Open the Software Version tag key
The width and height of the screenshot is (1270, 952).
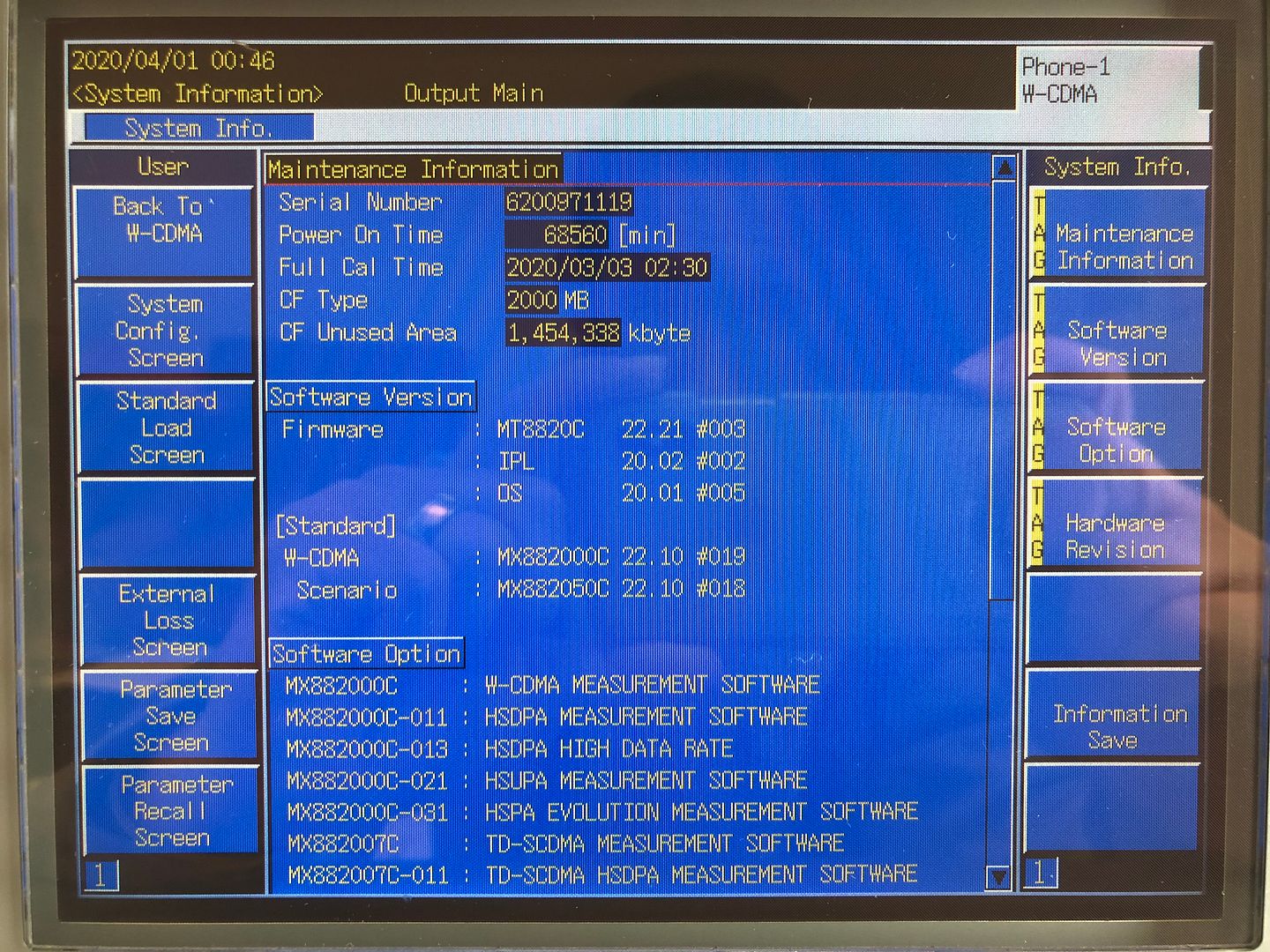click(1116, 331)
